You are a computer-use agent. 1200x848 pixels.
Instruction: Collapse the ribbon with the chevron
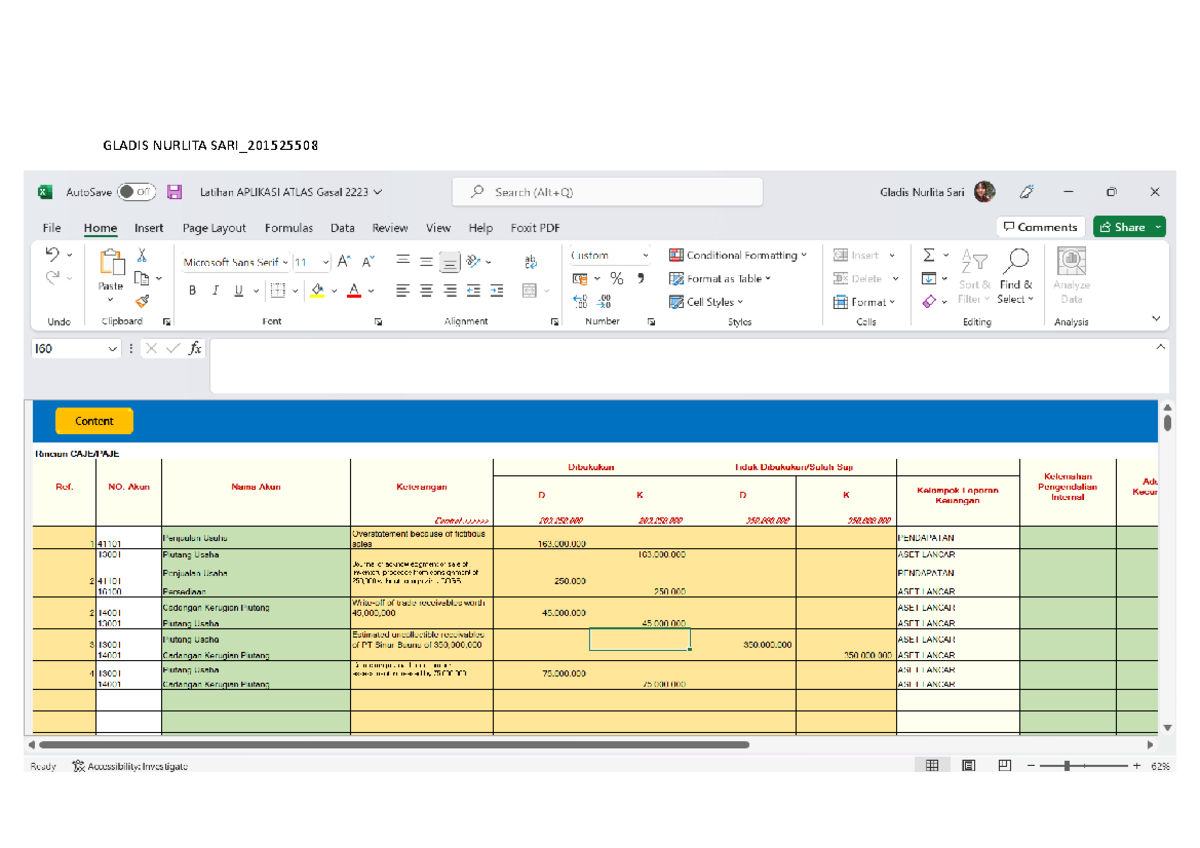1156,318
